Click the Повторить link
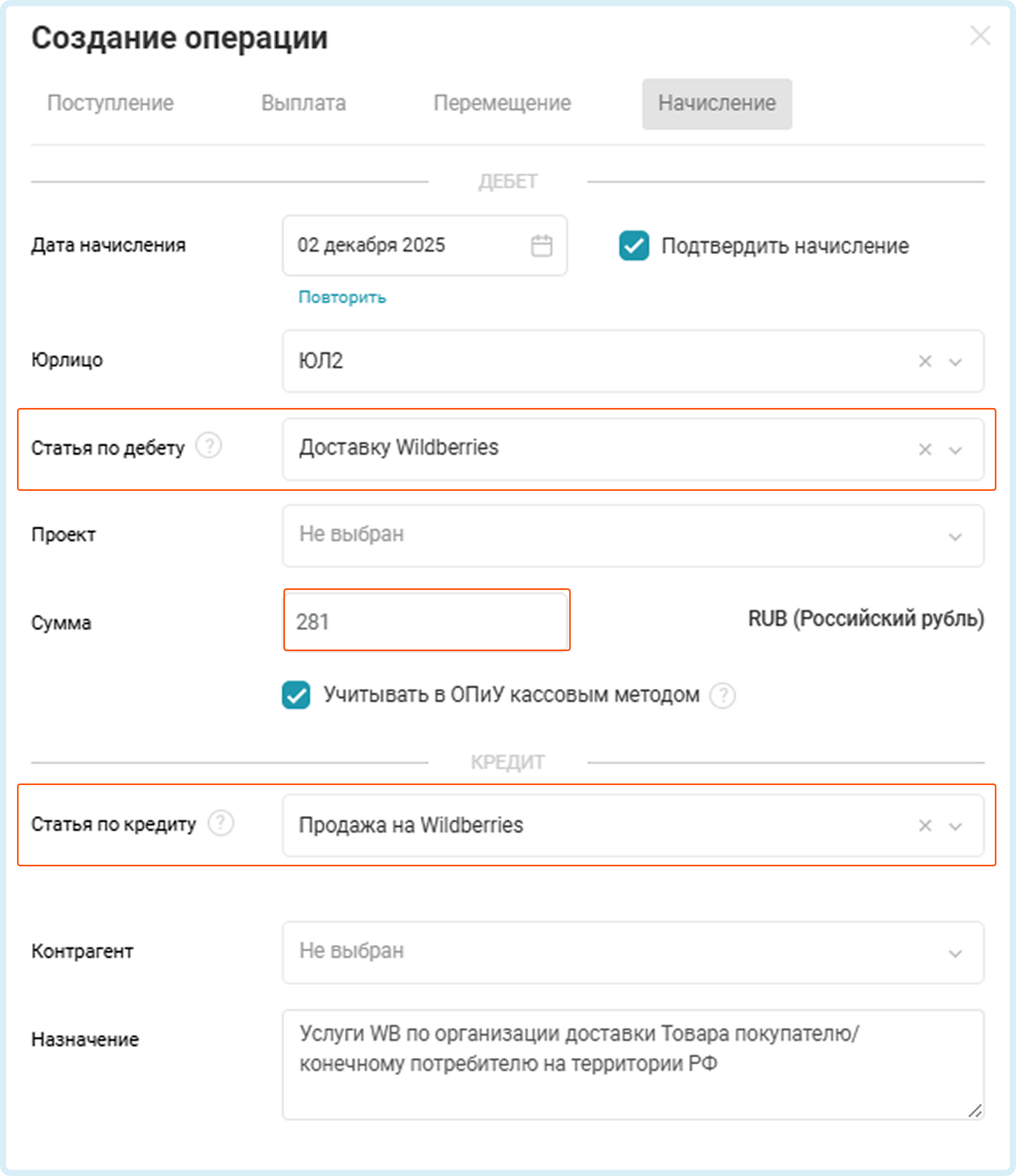 tap(342, 297)
